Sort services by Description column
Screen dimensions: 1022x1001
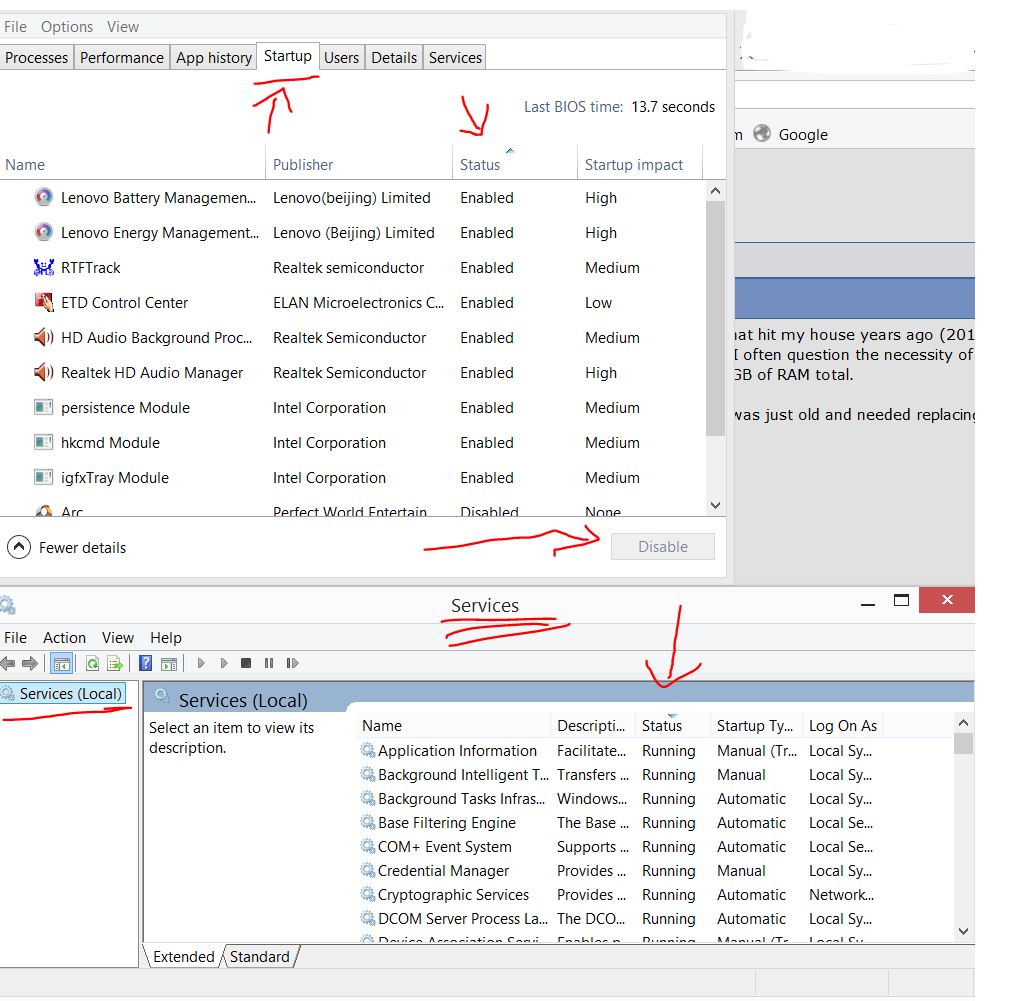click(x=592, y=725)
